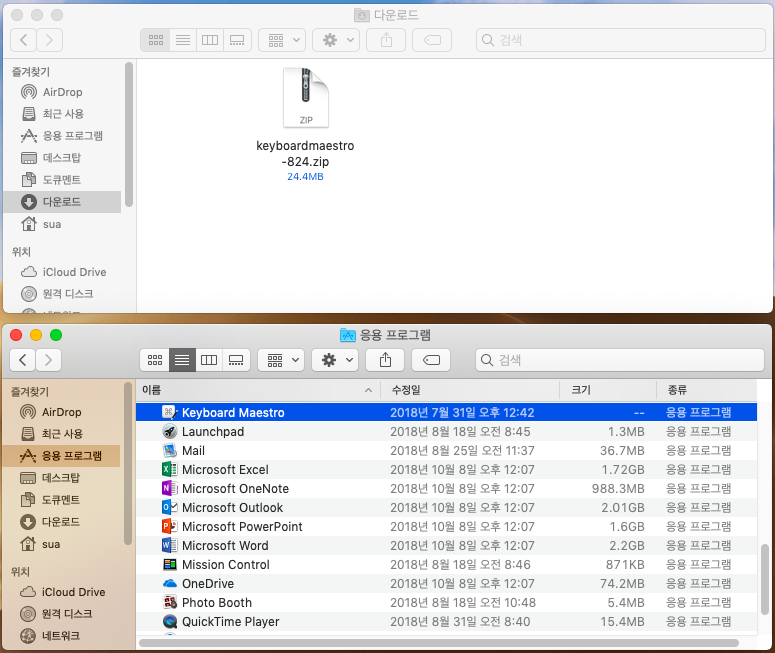Go forward in the 다운로드 window
Image resolution: width=775 pixels, height=653 pixels.
[49, 40]
